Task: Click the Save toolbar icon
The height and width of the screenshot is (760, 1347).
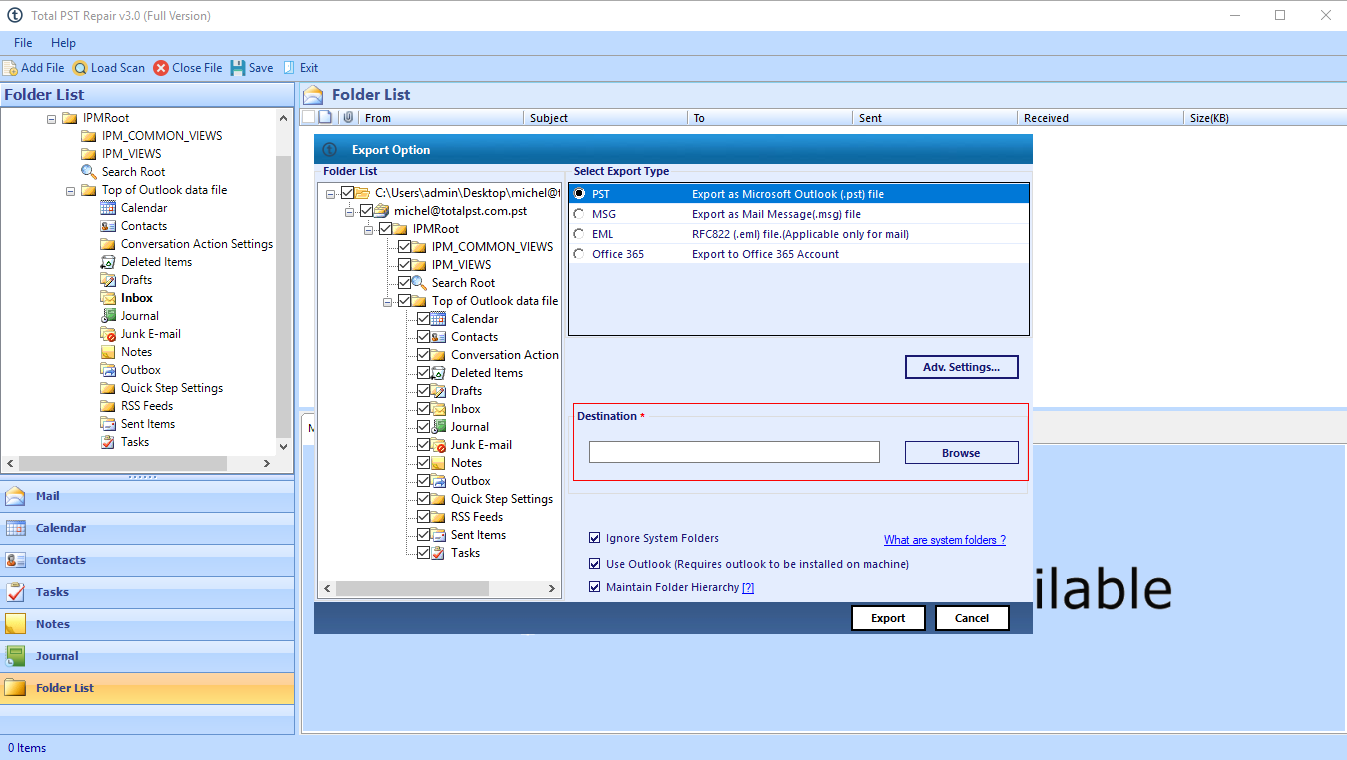Action: [x=238, y=68]
